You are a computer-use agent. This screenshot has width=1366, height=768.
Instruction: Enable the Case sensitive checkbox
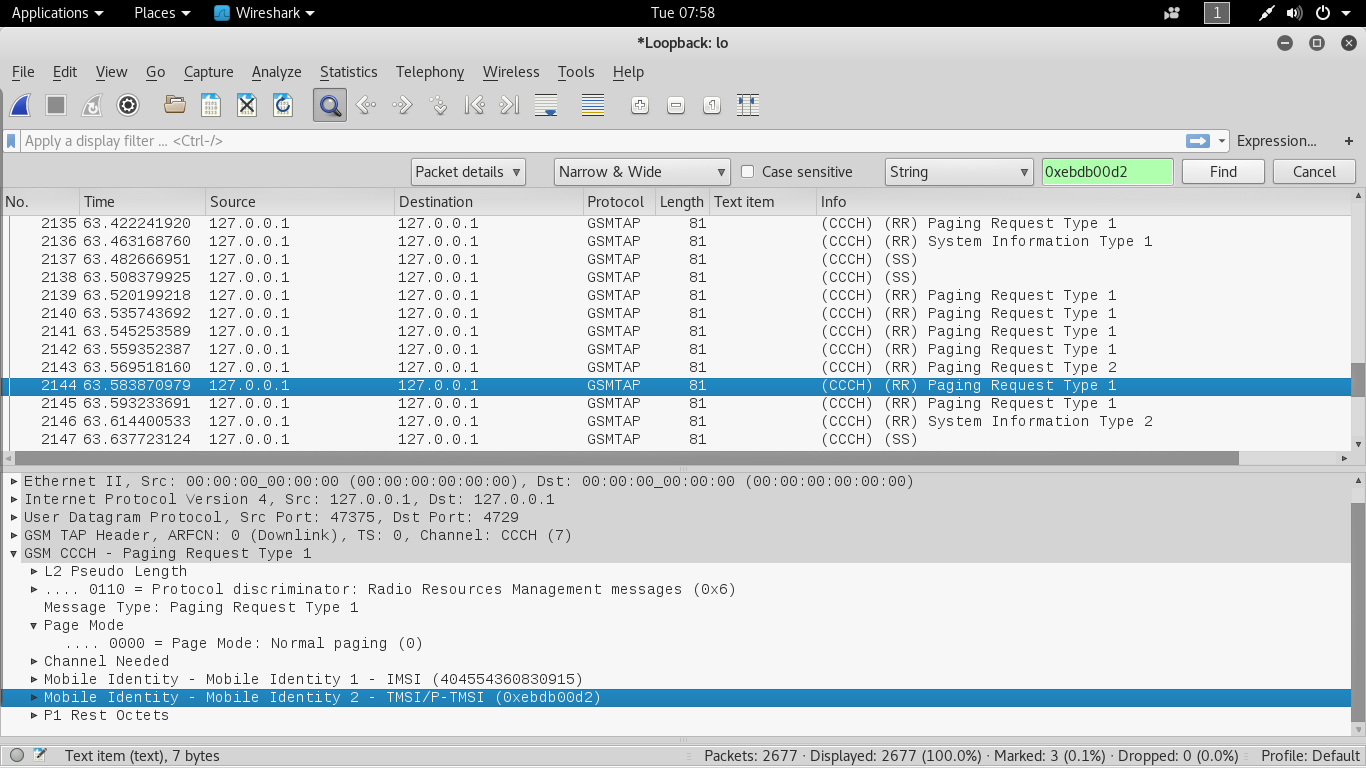(x=747, y=172)
